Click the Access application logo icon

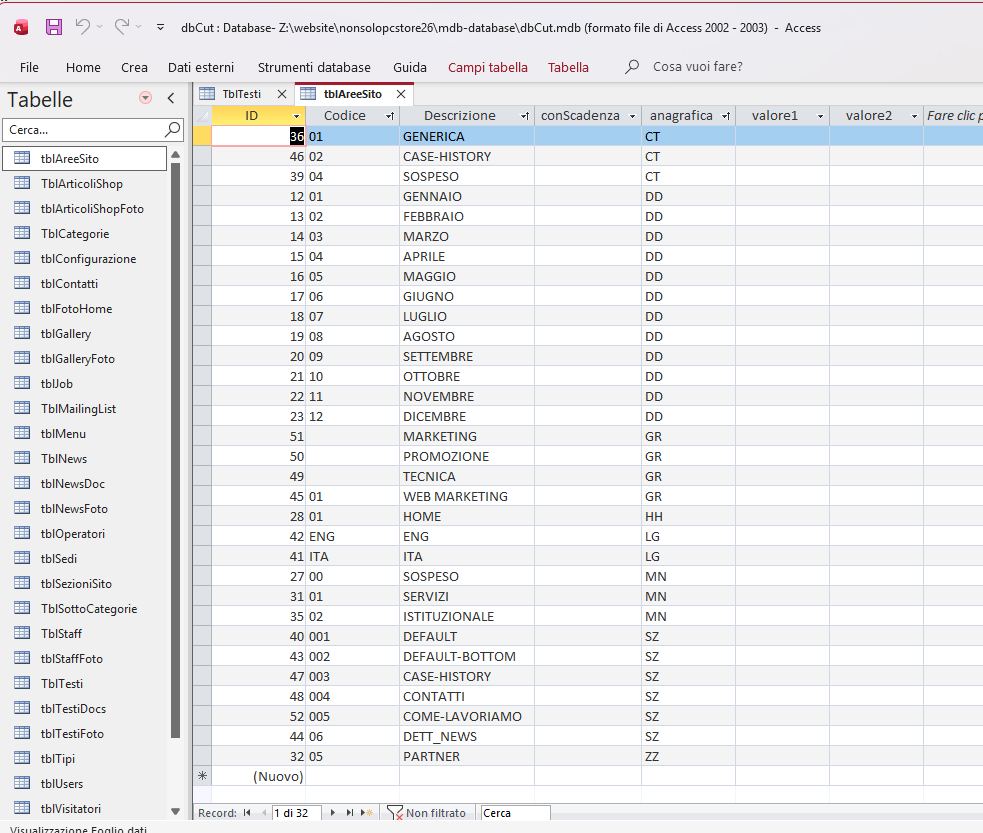(21, 27)
